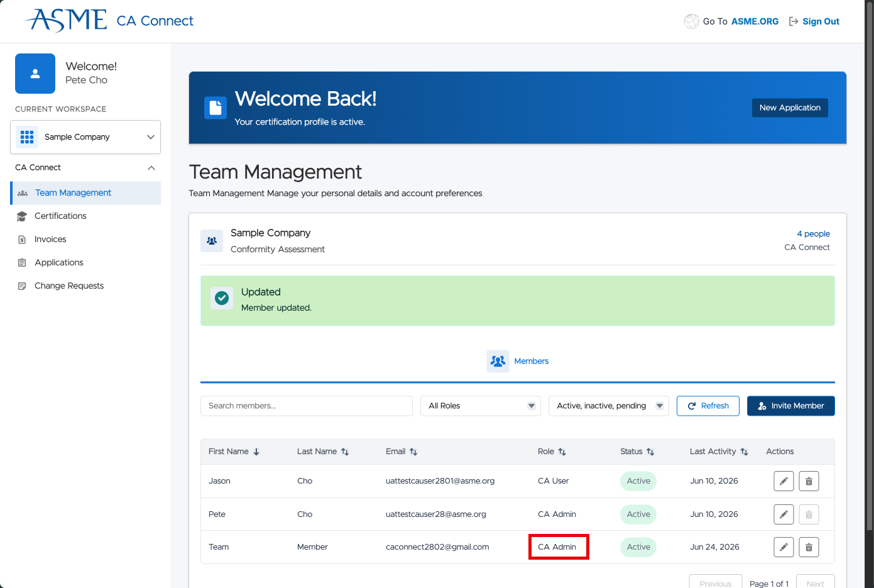
Task: Click the grid workspace icon beside Sample Company
Action: tap(27, 137)
